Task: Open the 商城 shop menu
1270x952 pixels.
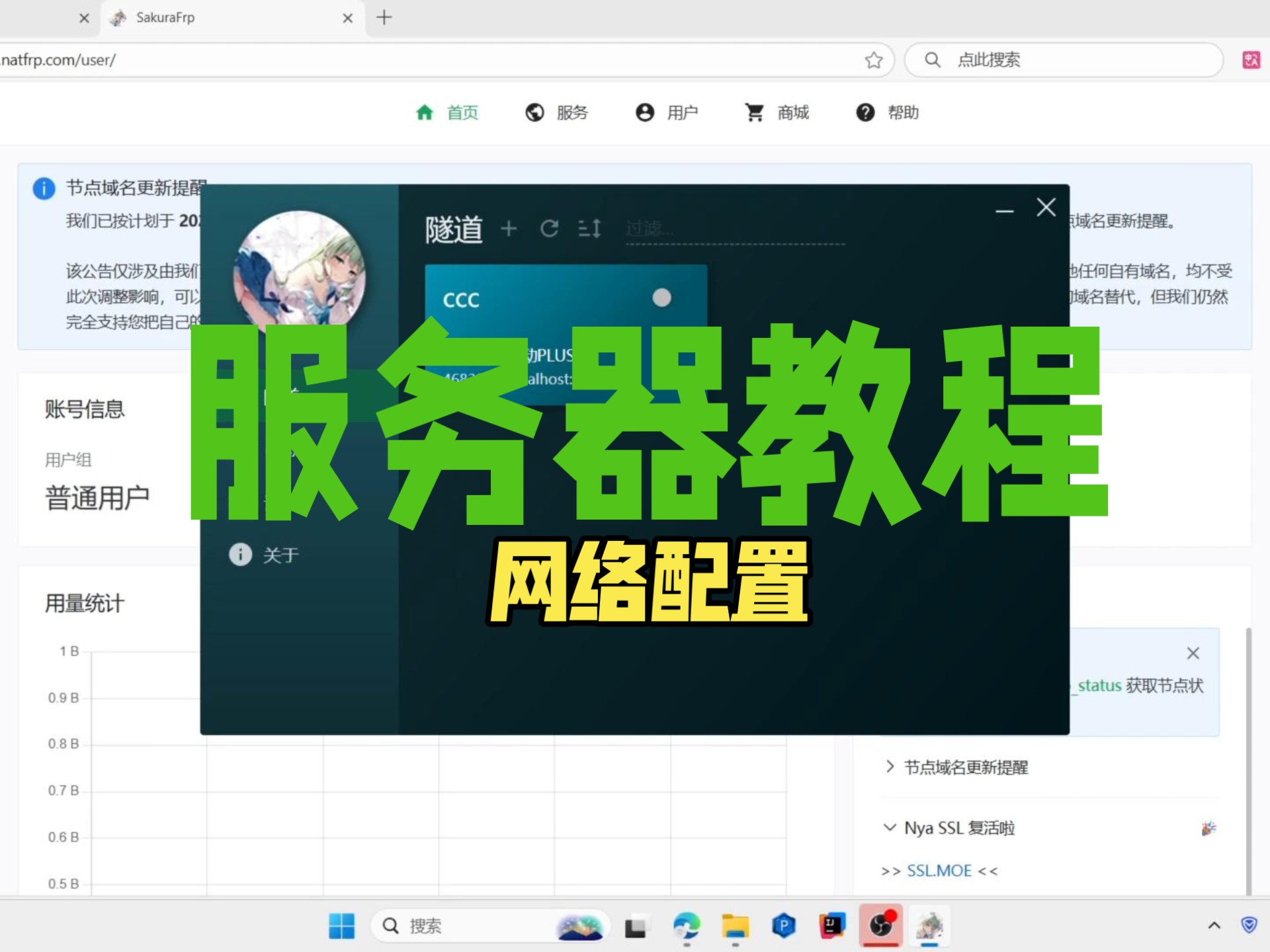Action: pyautogui.click(x=777, y=112)
